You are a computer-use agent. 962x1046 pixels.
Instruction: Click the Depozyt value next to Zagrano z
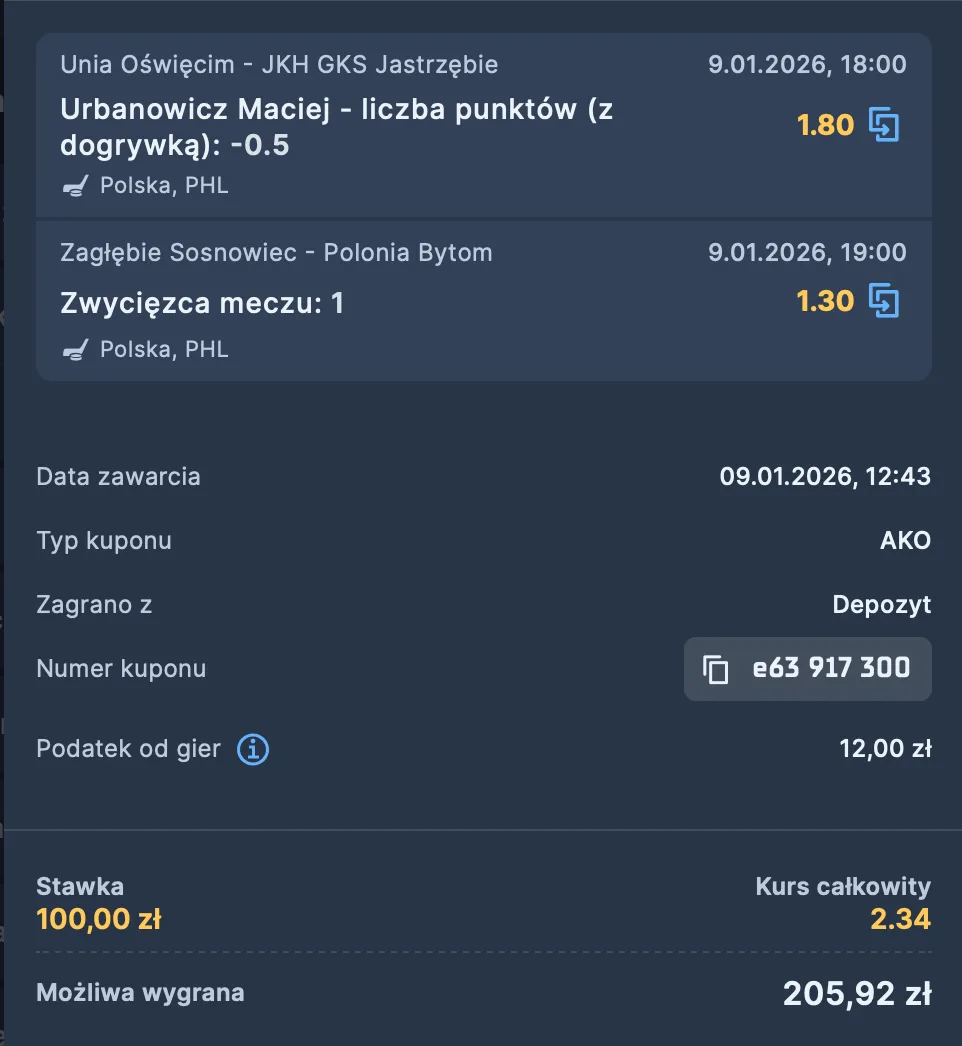coord(881,604)
